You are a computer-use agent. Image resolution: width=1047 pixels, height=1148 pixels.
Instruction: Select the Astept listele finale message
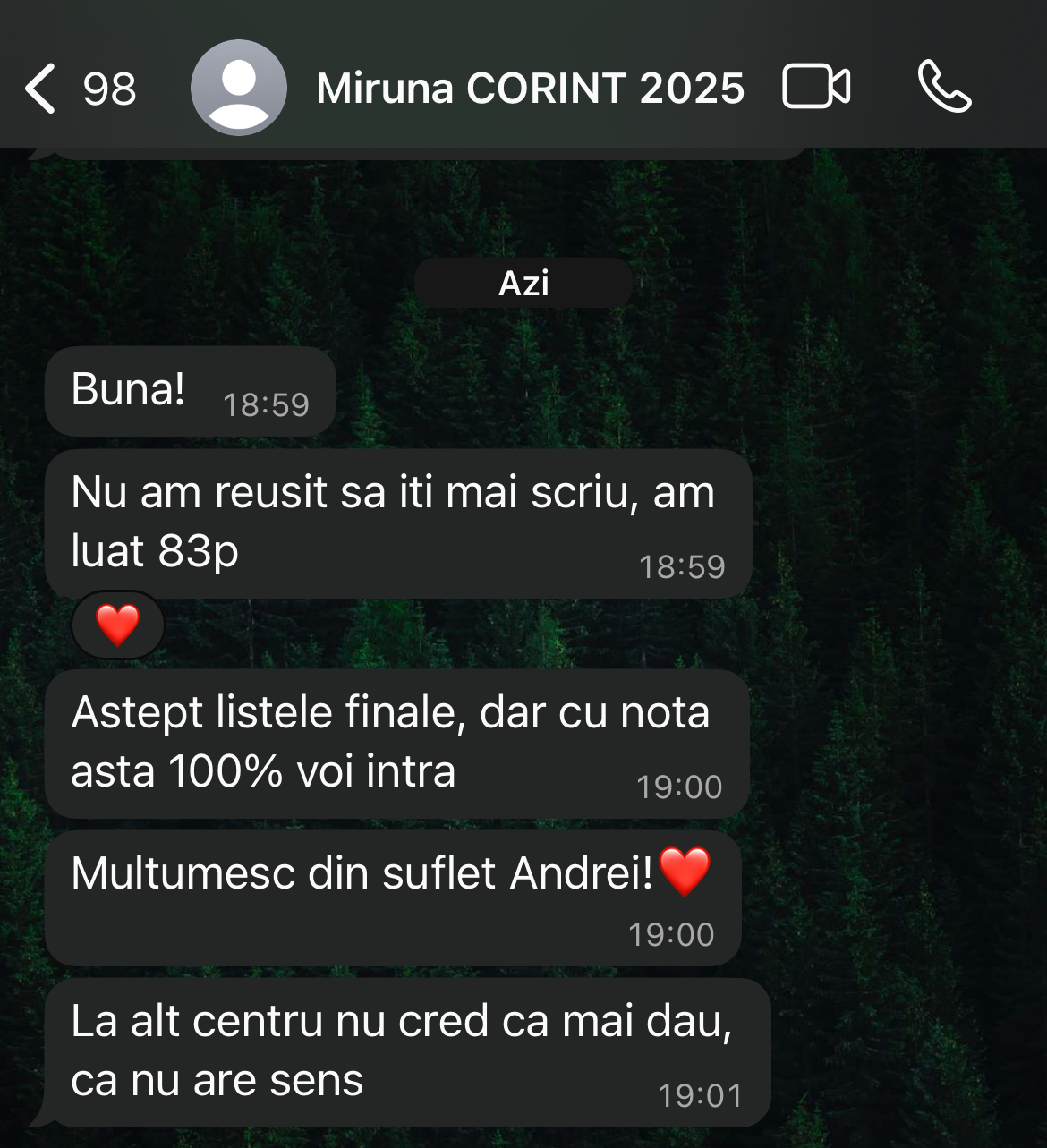[397, 744]
